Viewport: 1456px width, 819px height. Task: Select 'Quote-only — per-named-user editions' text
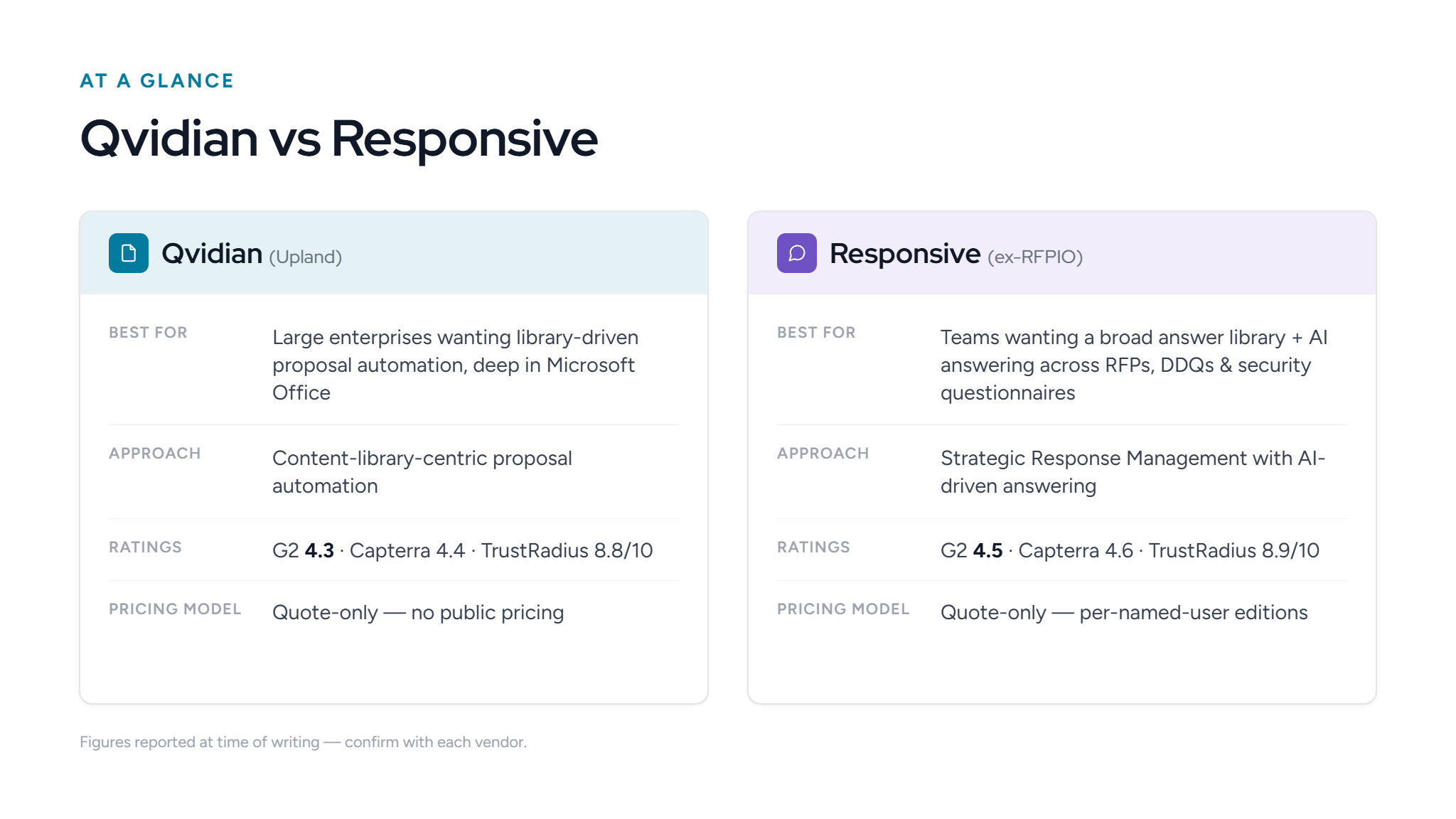1124,613
